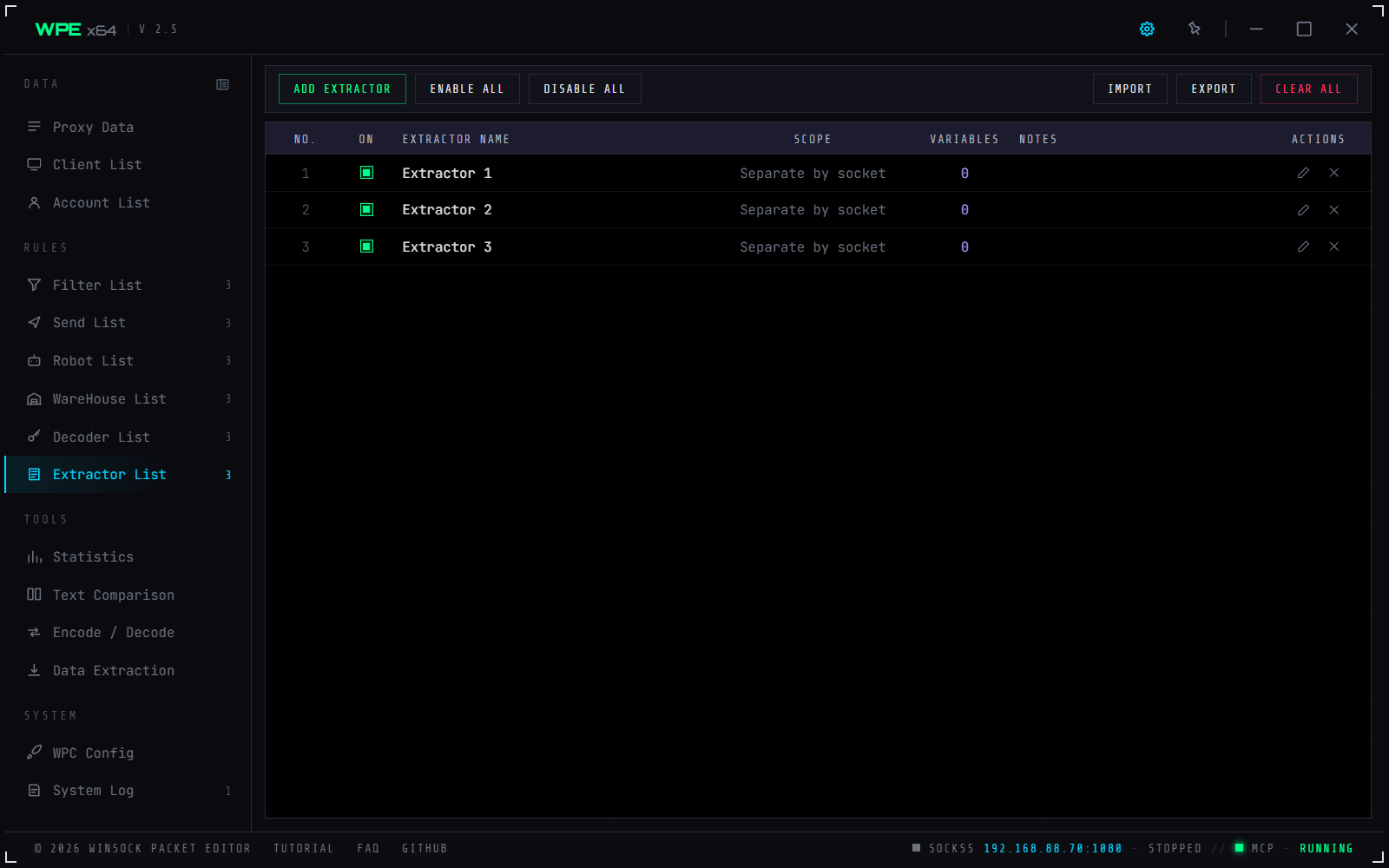Image resolution: width=1389 pixels, height=868 pixels.
Task: Export extractors with the EXPORT button
Action: (1213, 89)
